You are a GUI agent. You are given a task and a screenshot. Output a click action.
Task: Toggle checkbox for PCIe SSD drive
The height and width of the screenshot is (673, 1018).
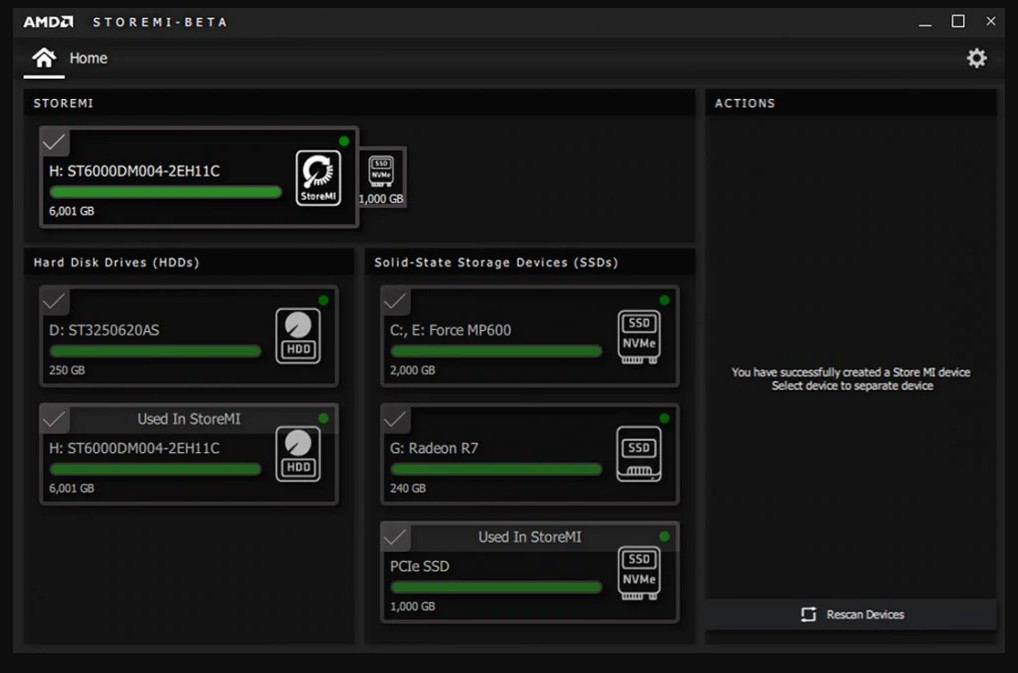click(x=395, y=537)
